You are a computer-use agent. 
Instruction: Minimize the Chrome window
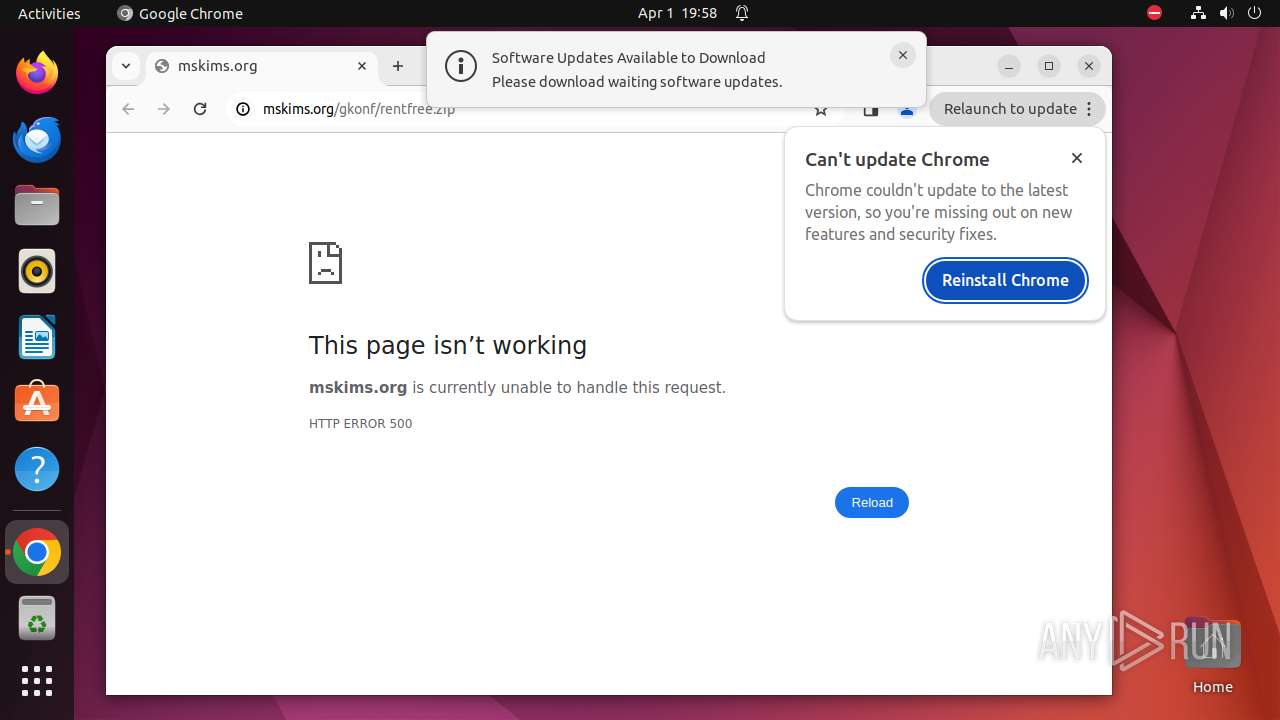1009,66
